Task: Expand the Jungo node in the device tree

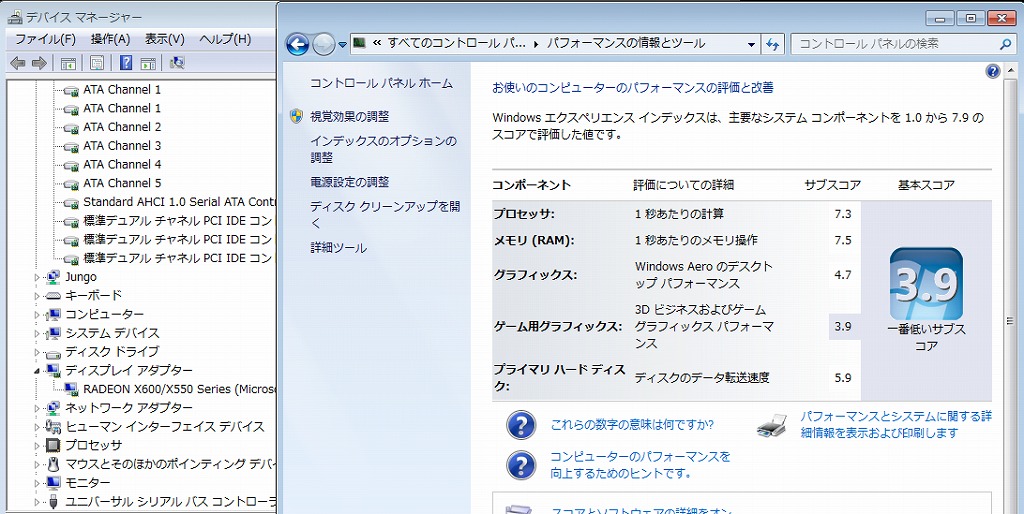Action: pyautogui.click(x=37, y=277)
